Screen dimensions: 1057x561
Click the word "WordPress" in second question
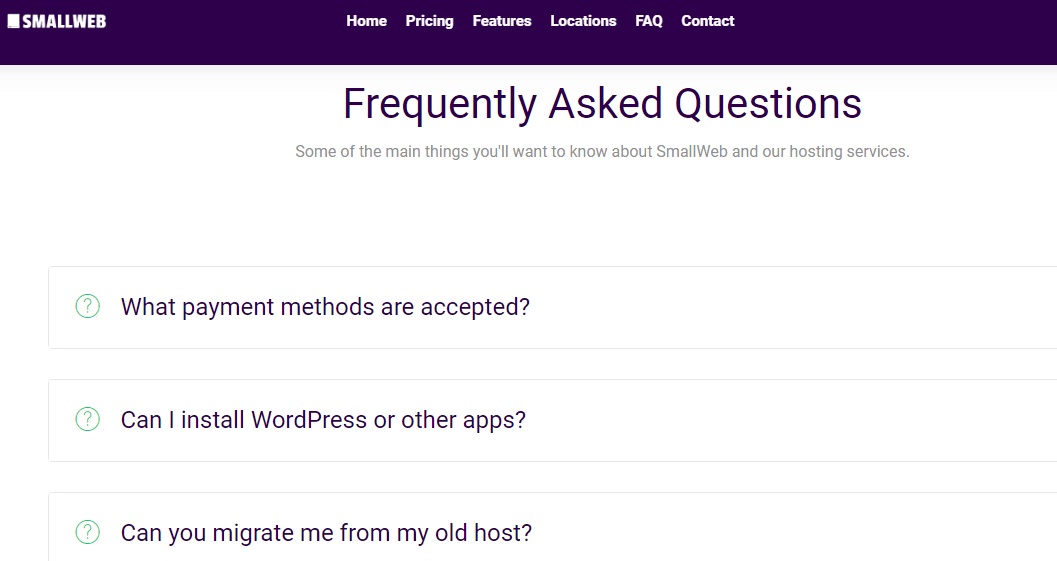[x=309, y=420]
